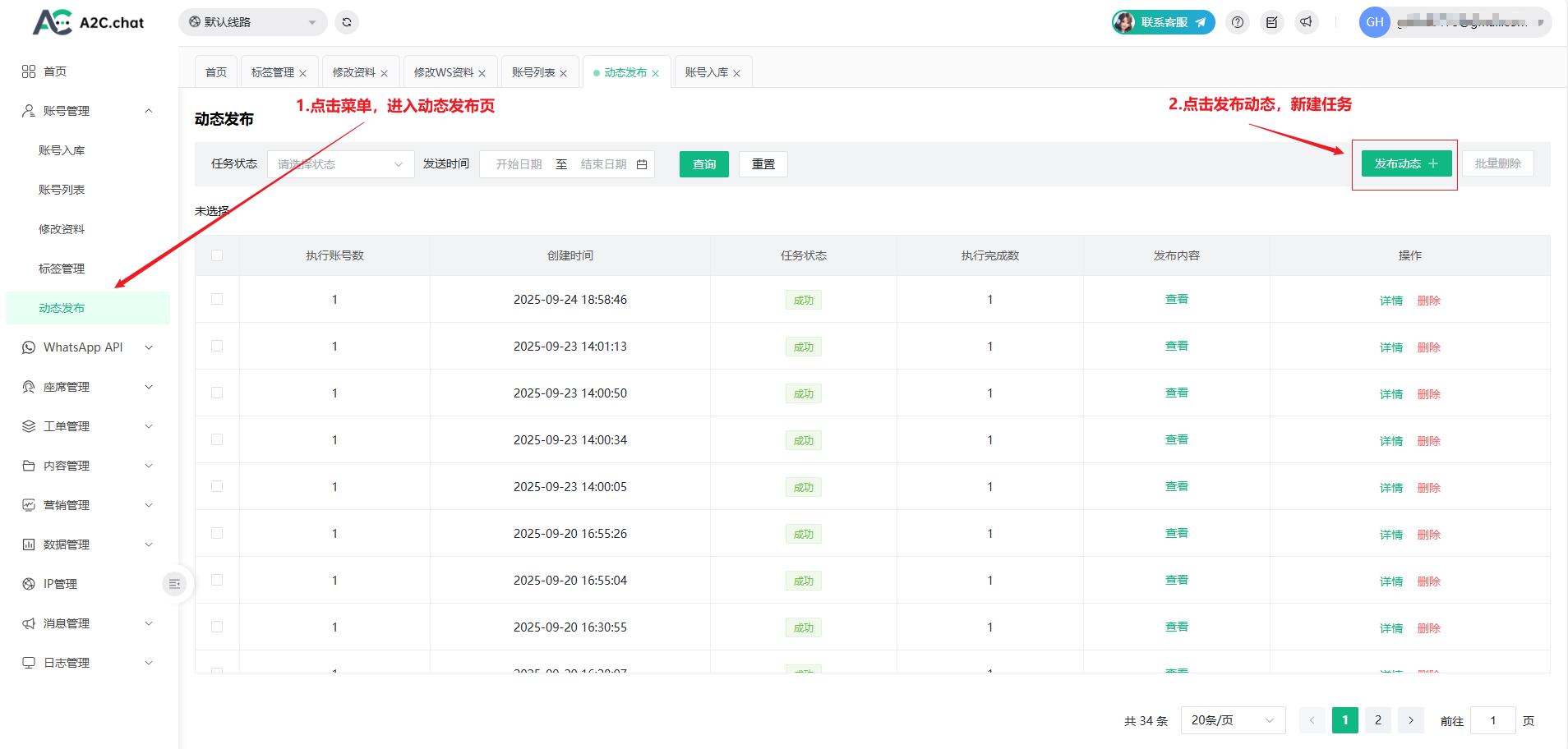This screenshot has height=749, width=1568.
Task: Click the A2C.chat logo
Action: [89, 22]
